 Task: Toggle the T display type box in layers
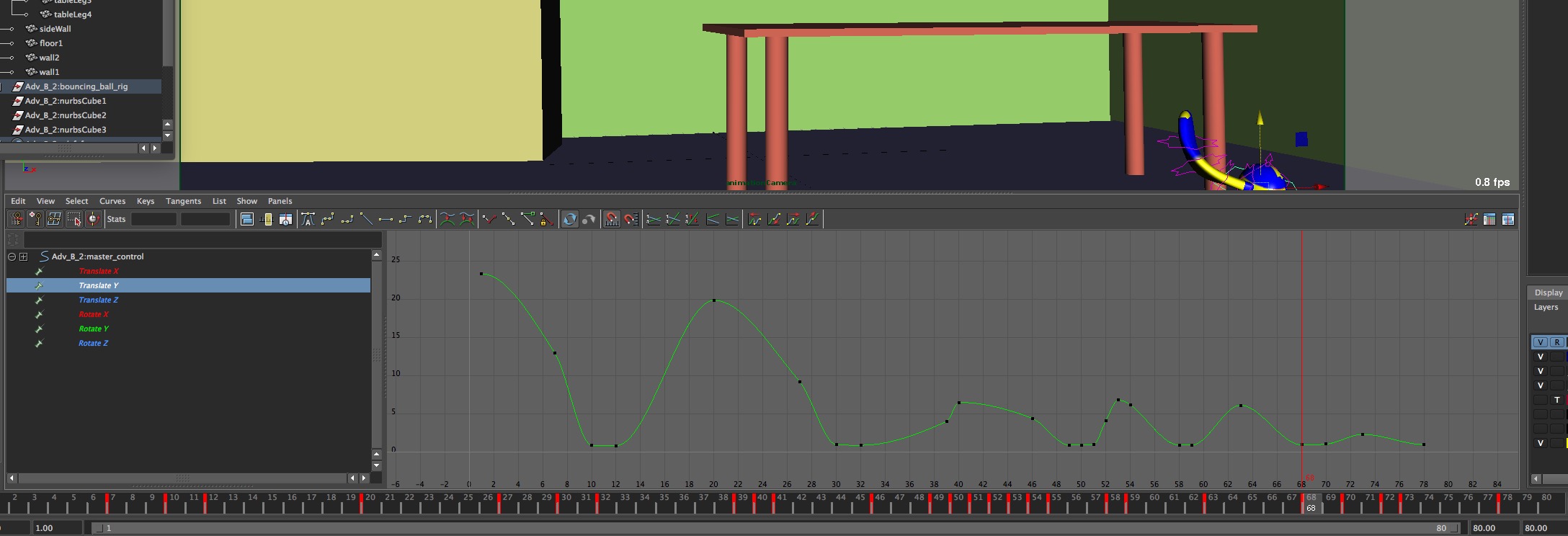tap(1556, 400)
